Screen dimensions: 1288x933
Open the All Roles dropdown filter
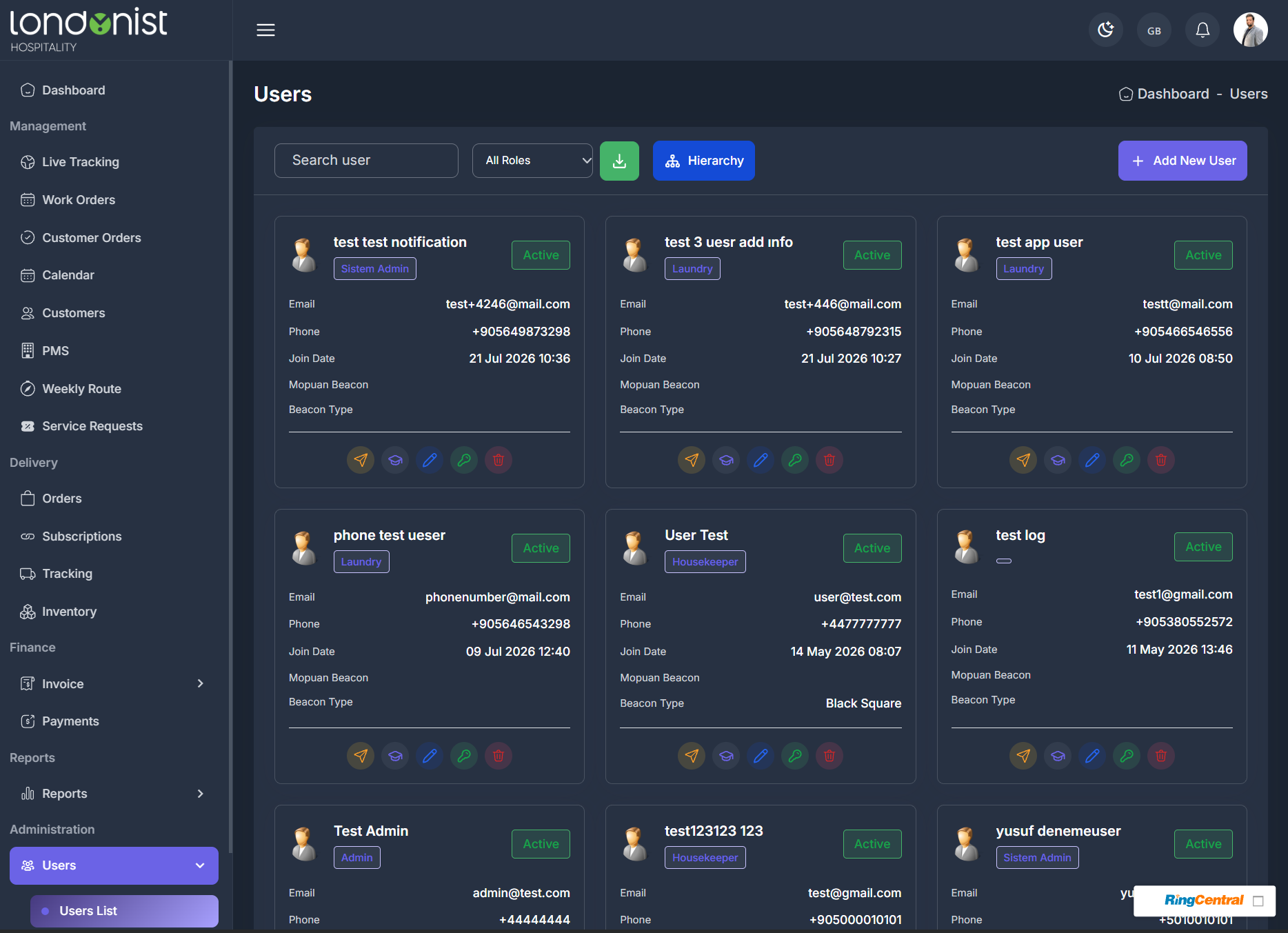point(532,161)
